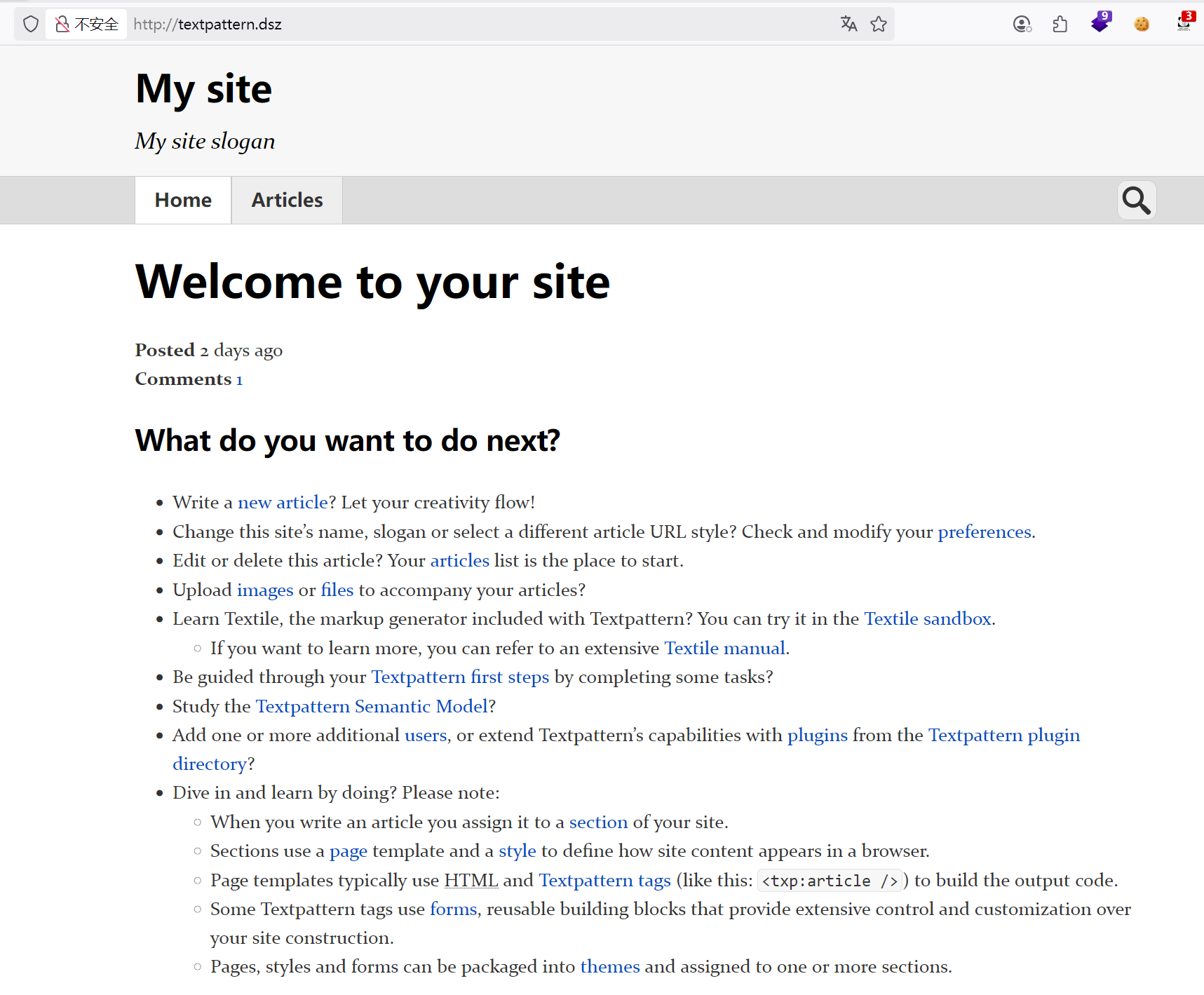
Task: Follow the 'preferences' link
Action: pyautogui.click(x=984, y=532)
